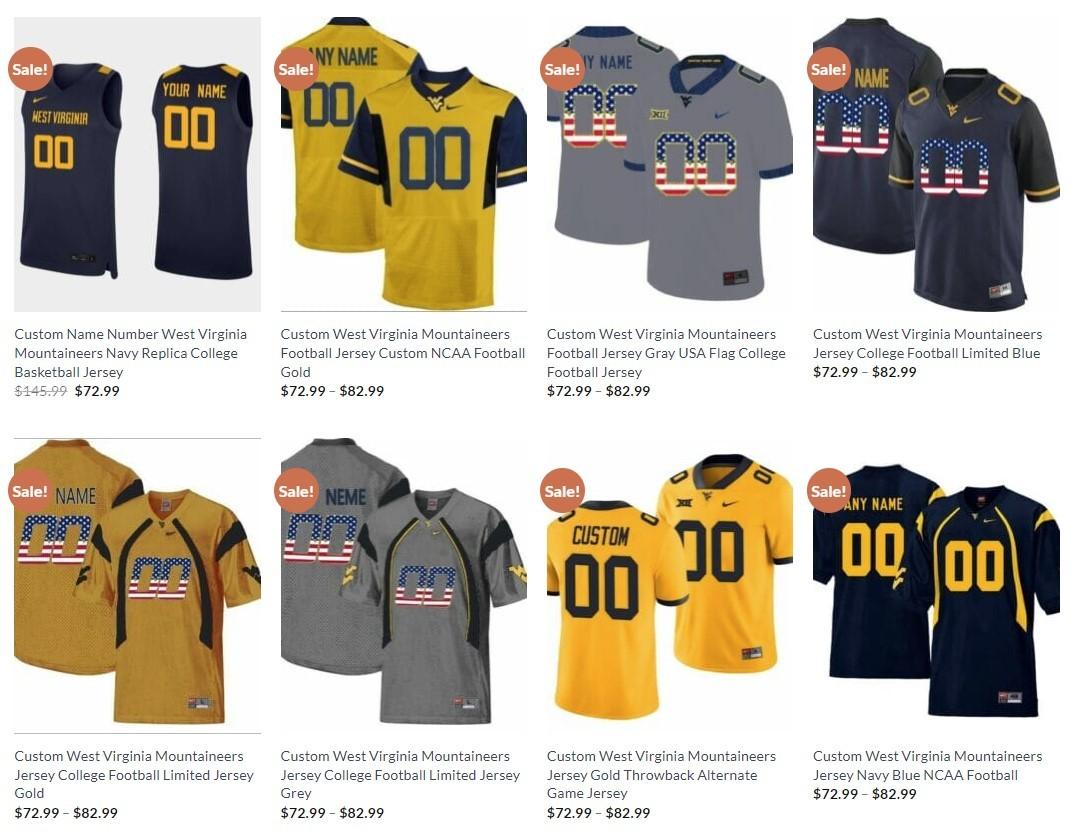Click Sale badge on gold football jersey
The height and width of the screenshot is (838, 1071).
[x=296, y=69]
